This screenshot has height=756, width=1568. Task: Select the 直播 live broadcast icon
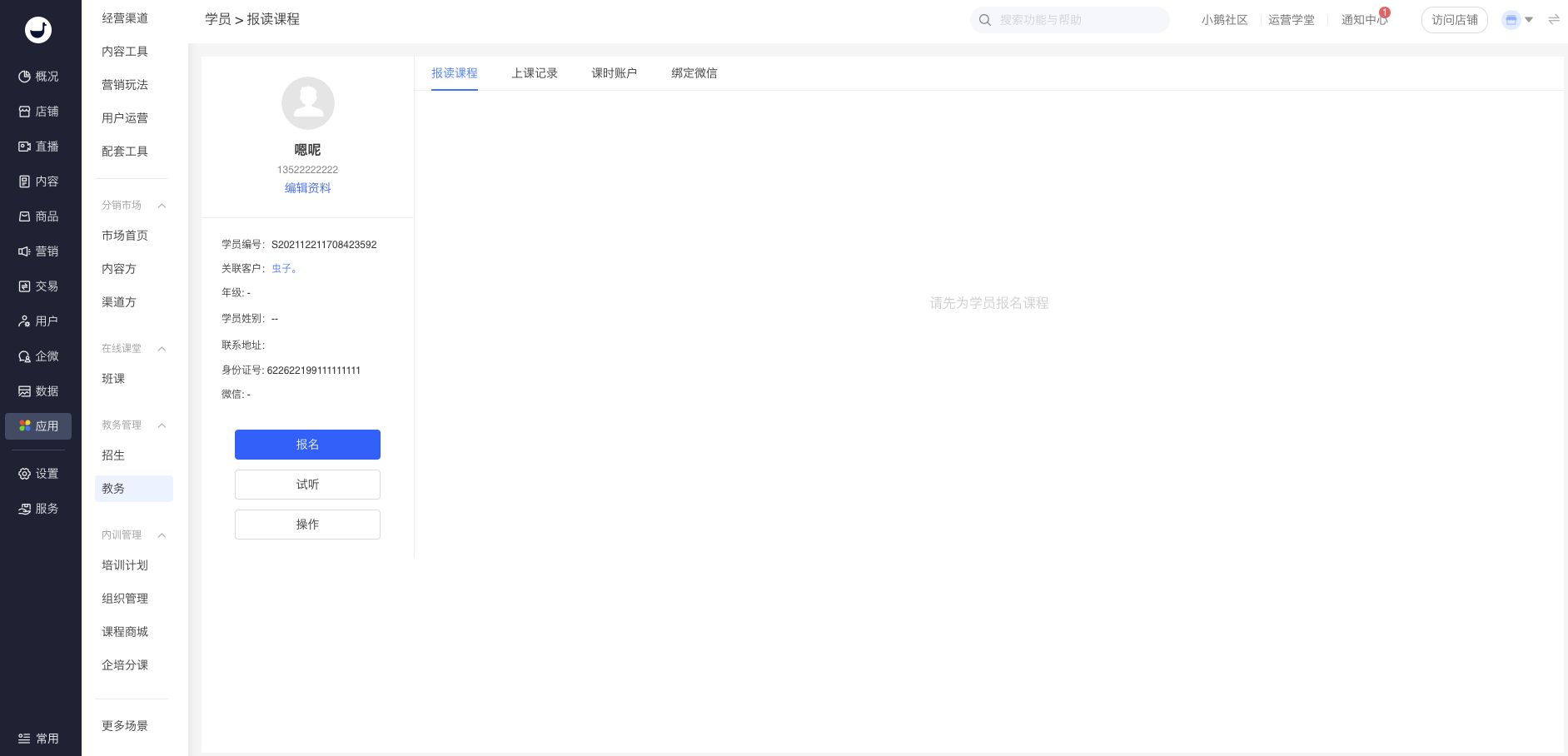coord(24,147)
